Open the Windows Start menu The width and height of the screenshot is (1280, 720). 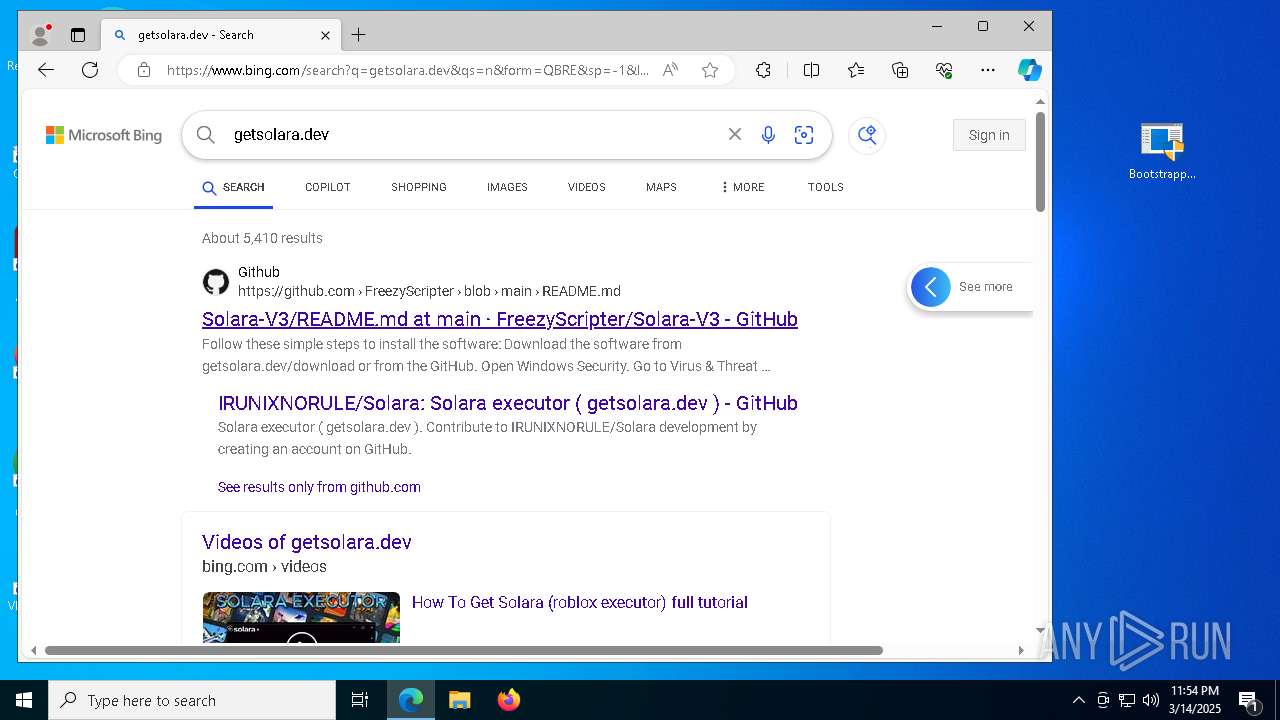[x=24, y=700]
